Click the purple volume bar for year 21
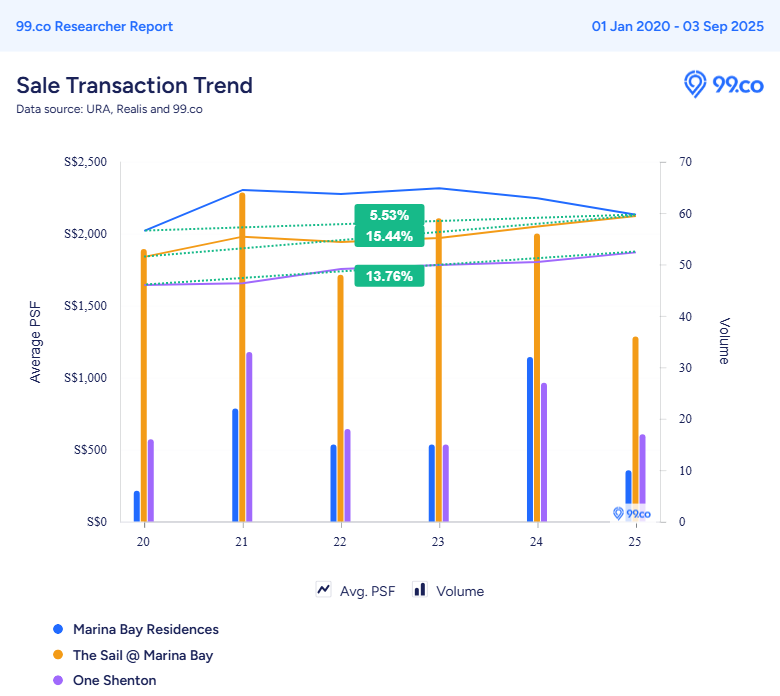 (249, 436)
